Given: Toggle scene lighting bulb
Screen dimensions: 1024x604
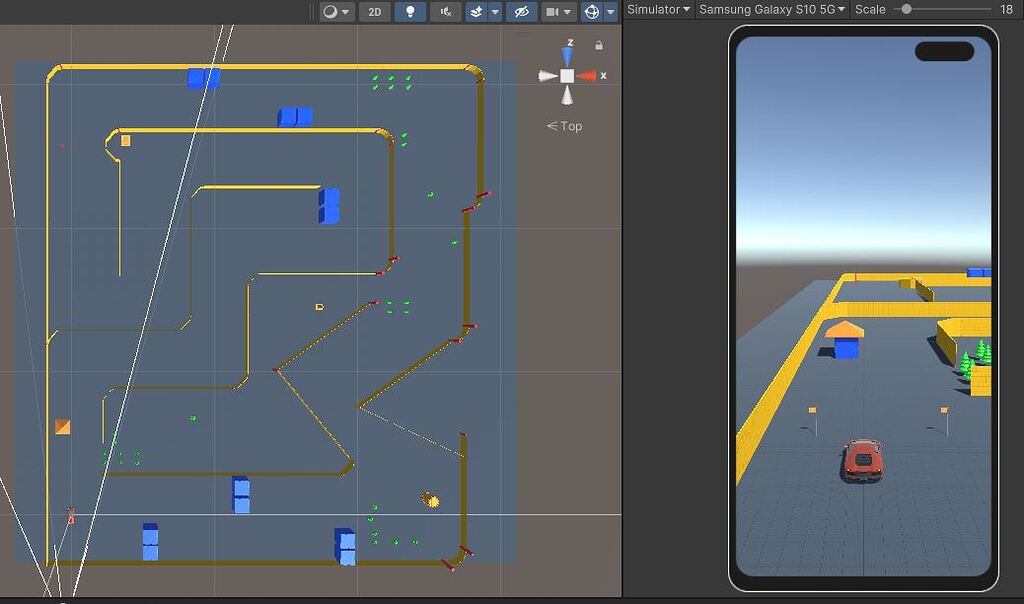Looking at the screenshot, I should coord(410,11).
